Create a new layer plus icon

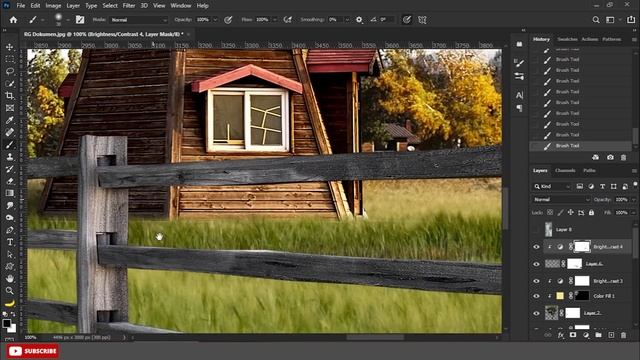(611, 335)
